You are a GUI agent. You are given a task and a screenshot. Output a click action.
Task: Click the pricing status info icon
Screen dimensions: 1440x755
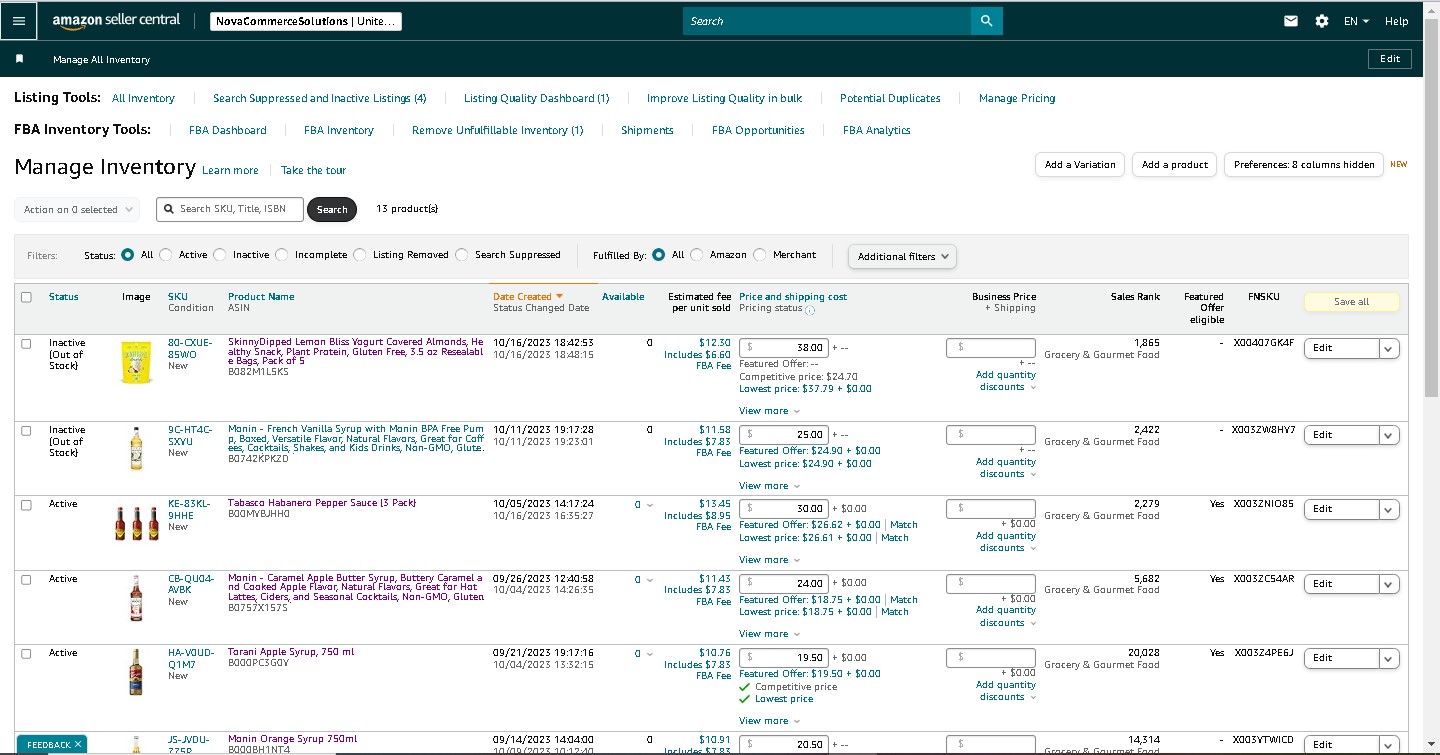[x=810, y=309]
